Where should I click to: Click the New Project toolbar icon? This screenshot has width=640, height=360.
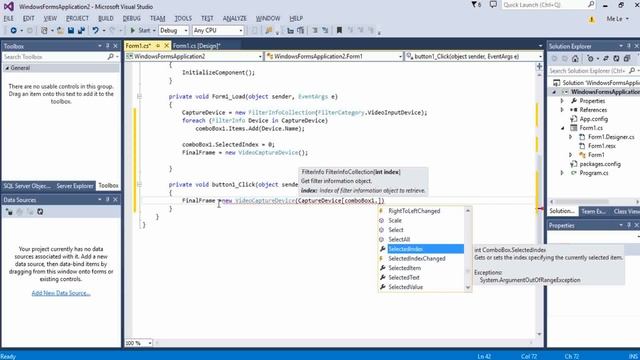pos(44,31)
